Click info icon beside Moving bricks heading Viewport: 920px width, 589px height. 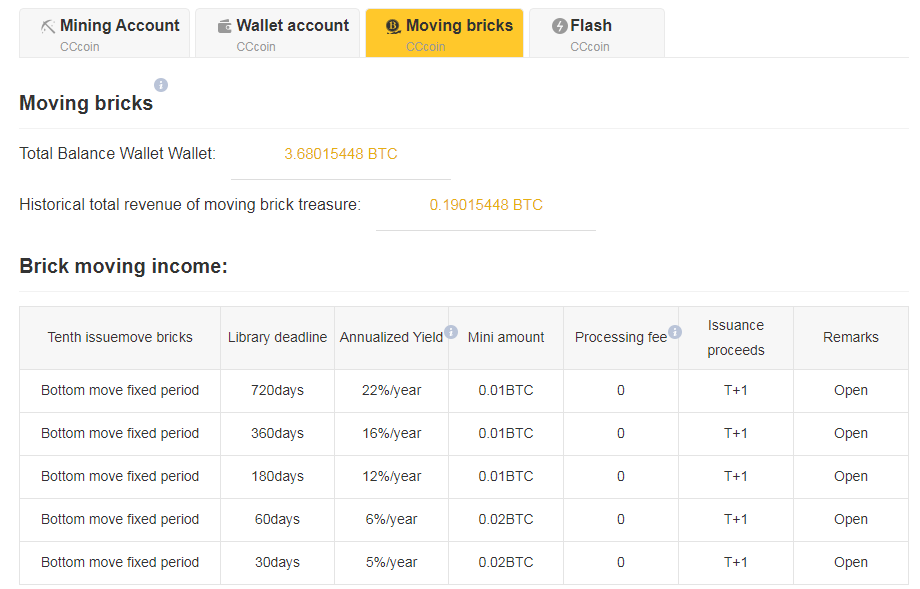161,85
